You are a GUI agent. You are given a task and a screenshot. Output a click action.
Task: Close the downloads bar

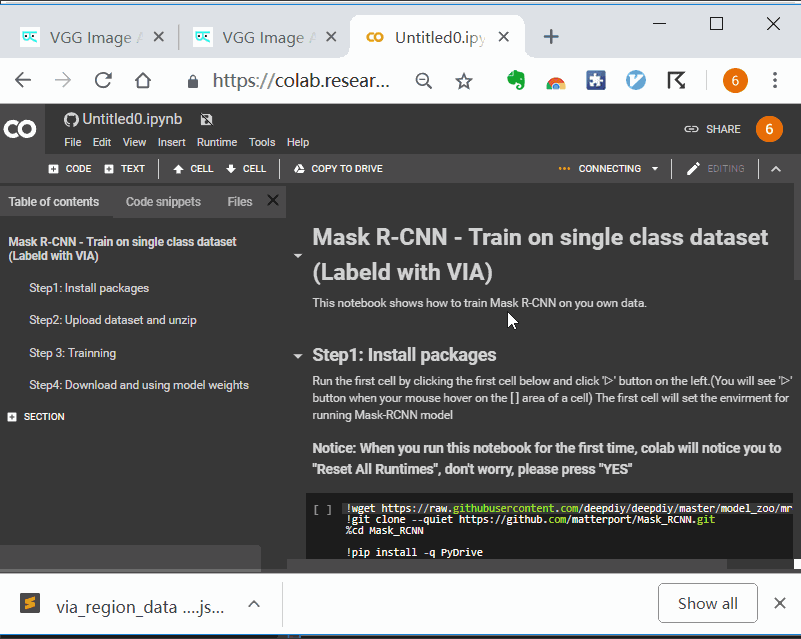[780, 603]
